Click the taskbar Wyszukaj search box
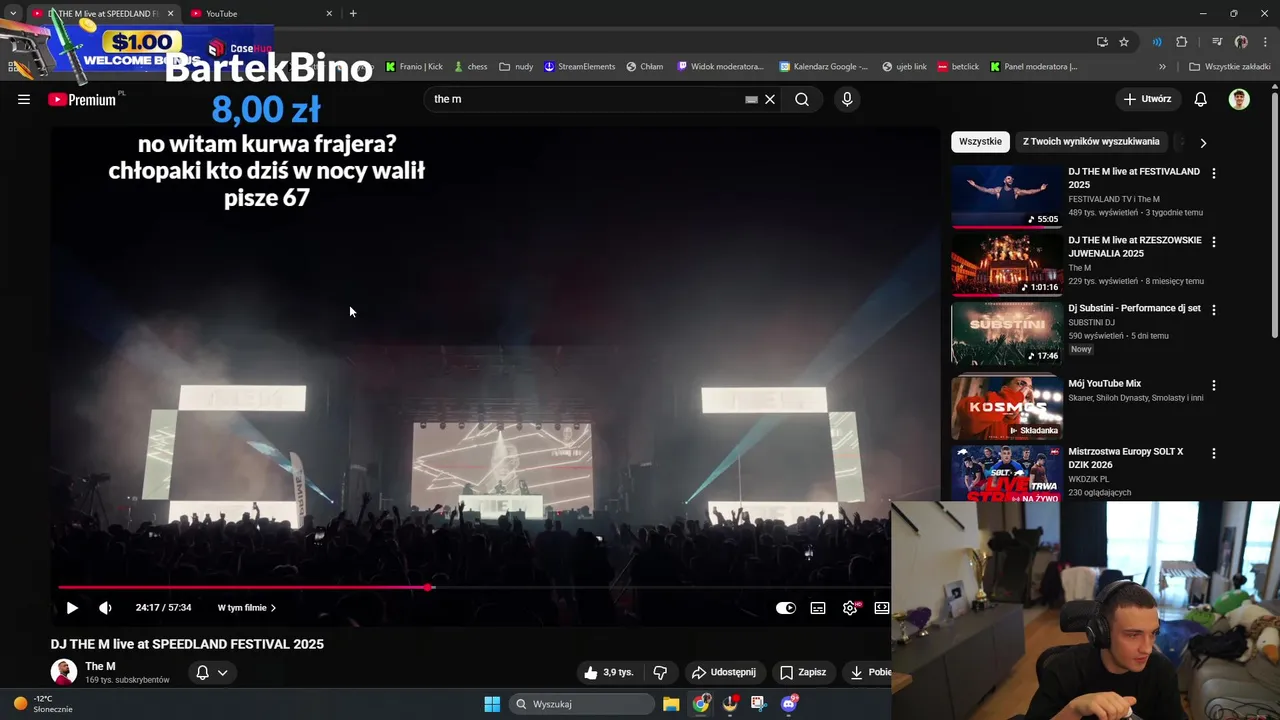This screenshot has height=720, width=1280. [583, 704]
